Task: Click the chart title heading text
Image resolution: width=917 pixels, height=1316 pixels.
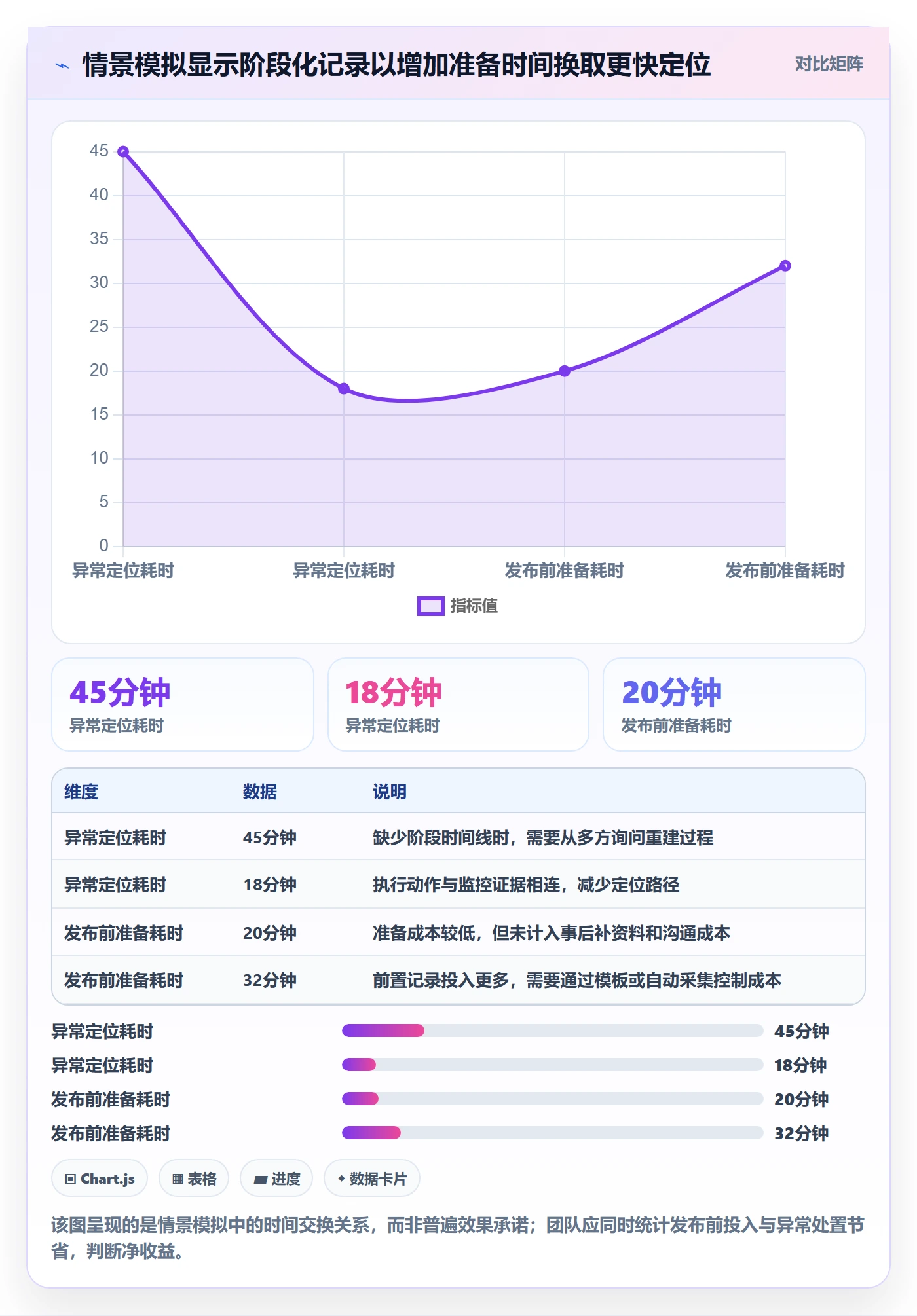Action: (396, 65)
